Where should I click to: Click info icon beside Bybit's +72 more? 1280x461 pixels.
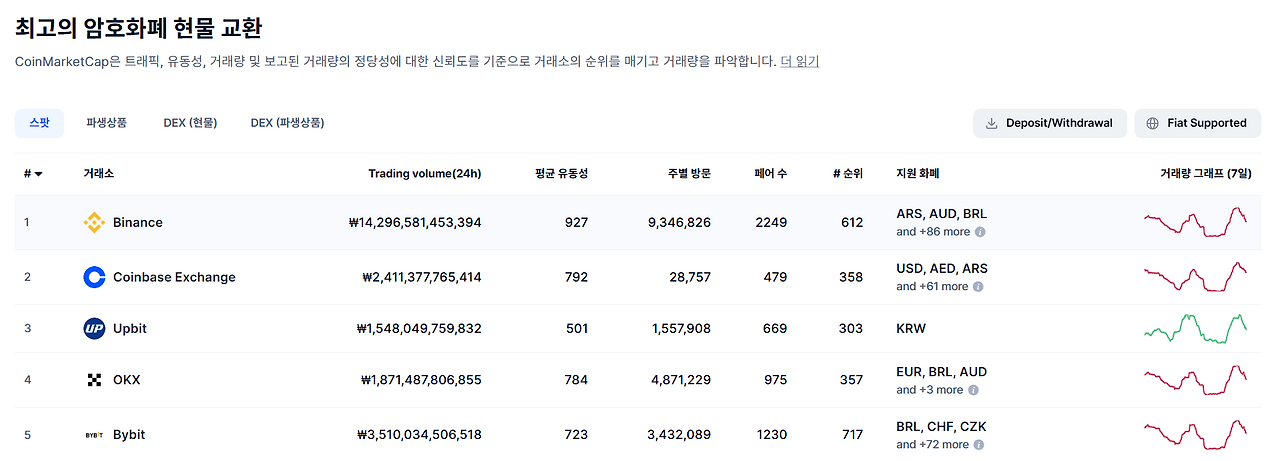(979, 445)
